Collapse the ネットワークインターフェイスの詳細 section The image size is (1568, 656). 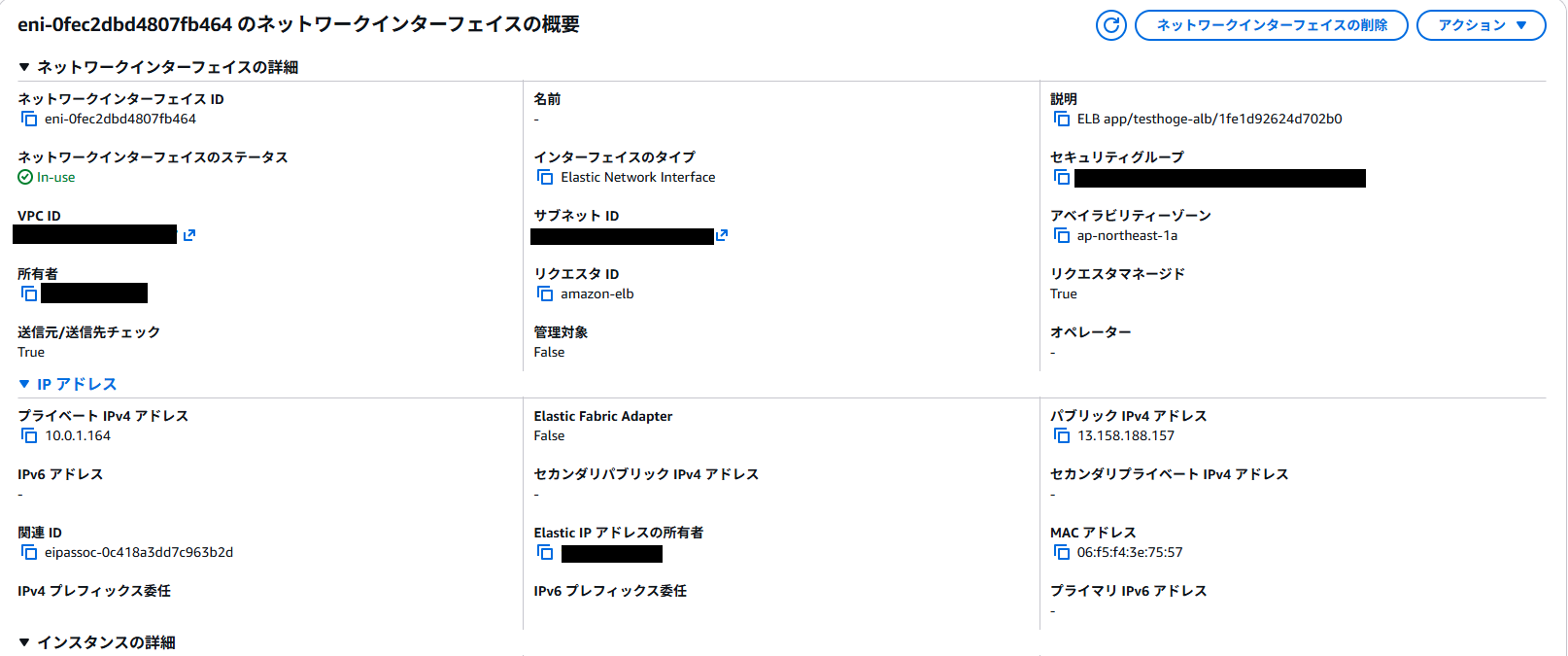tap(24, 67)
